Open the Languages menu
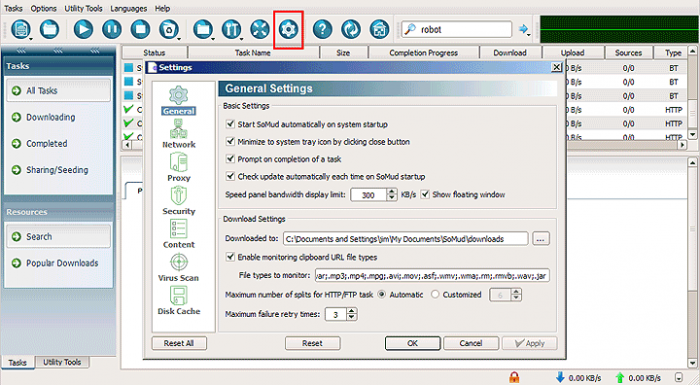Screen dimensions: 700x385 129,8
